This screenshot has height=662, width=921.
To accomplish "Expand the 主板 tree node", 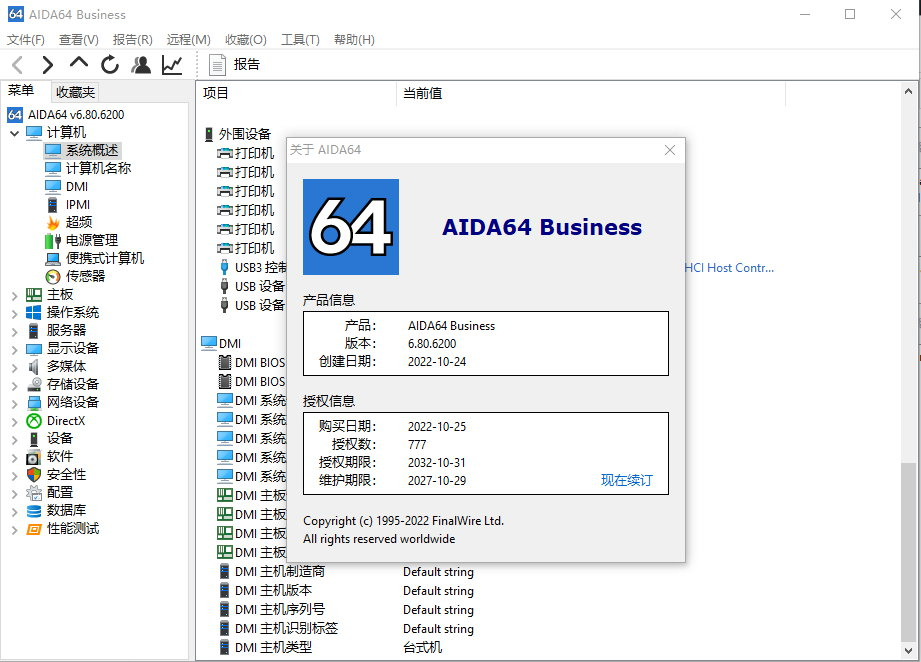I will (15, 296).
